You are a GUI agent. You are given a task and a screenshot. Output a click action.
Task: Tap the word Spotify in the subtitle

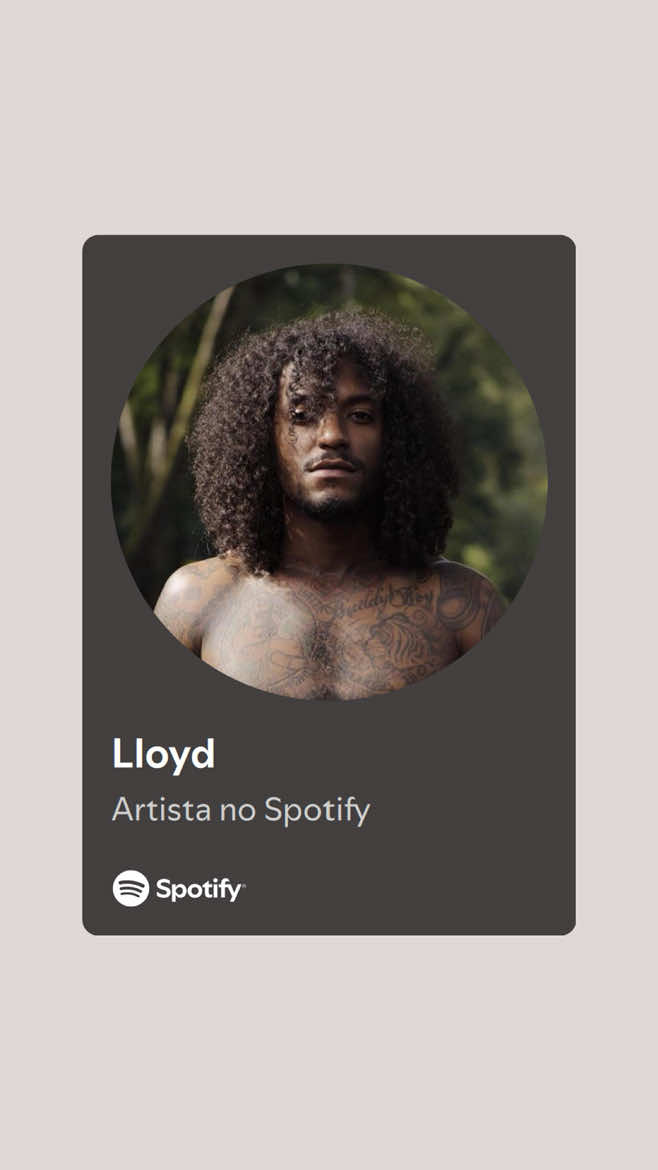pyautogui.click(x=317, y=811)
